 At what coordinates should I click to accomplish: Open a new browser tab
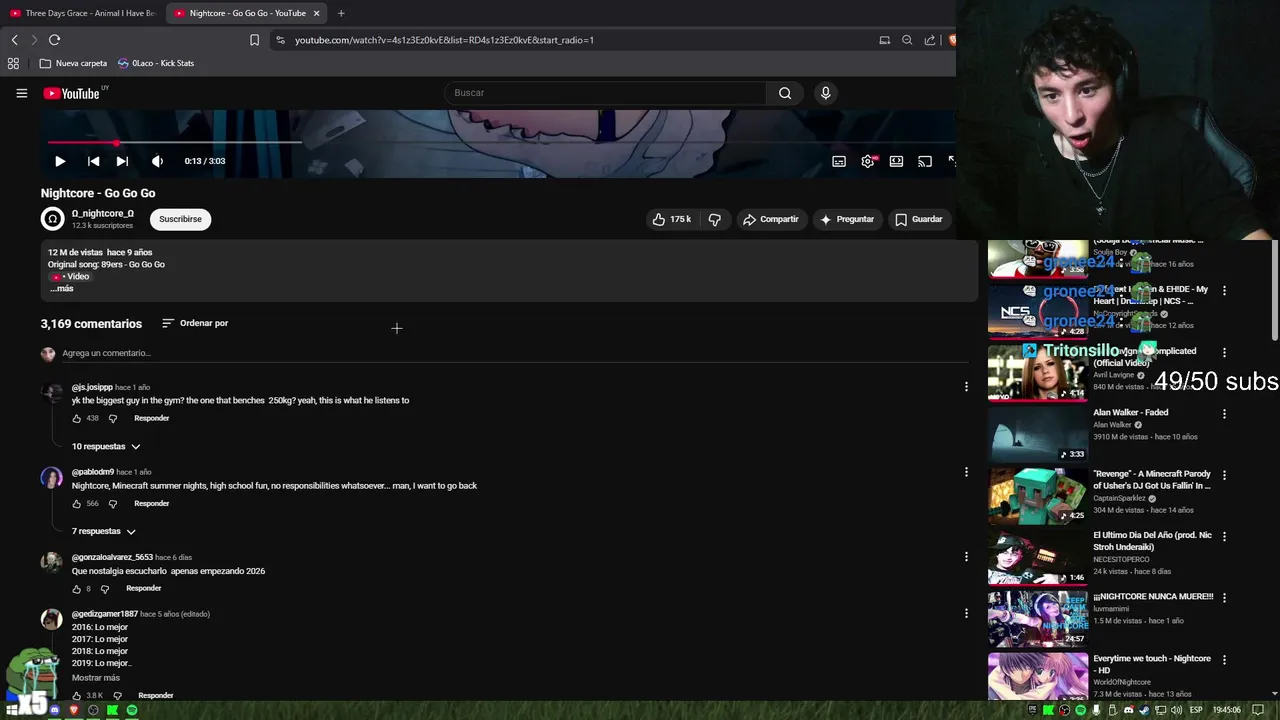click(341, 13)
